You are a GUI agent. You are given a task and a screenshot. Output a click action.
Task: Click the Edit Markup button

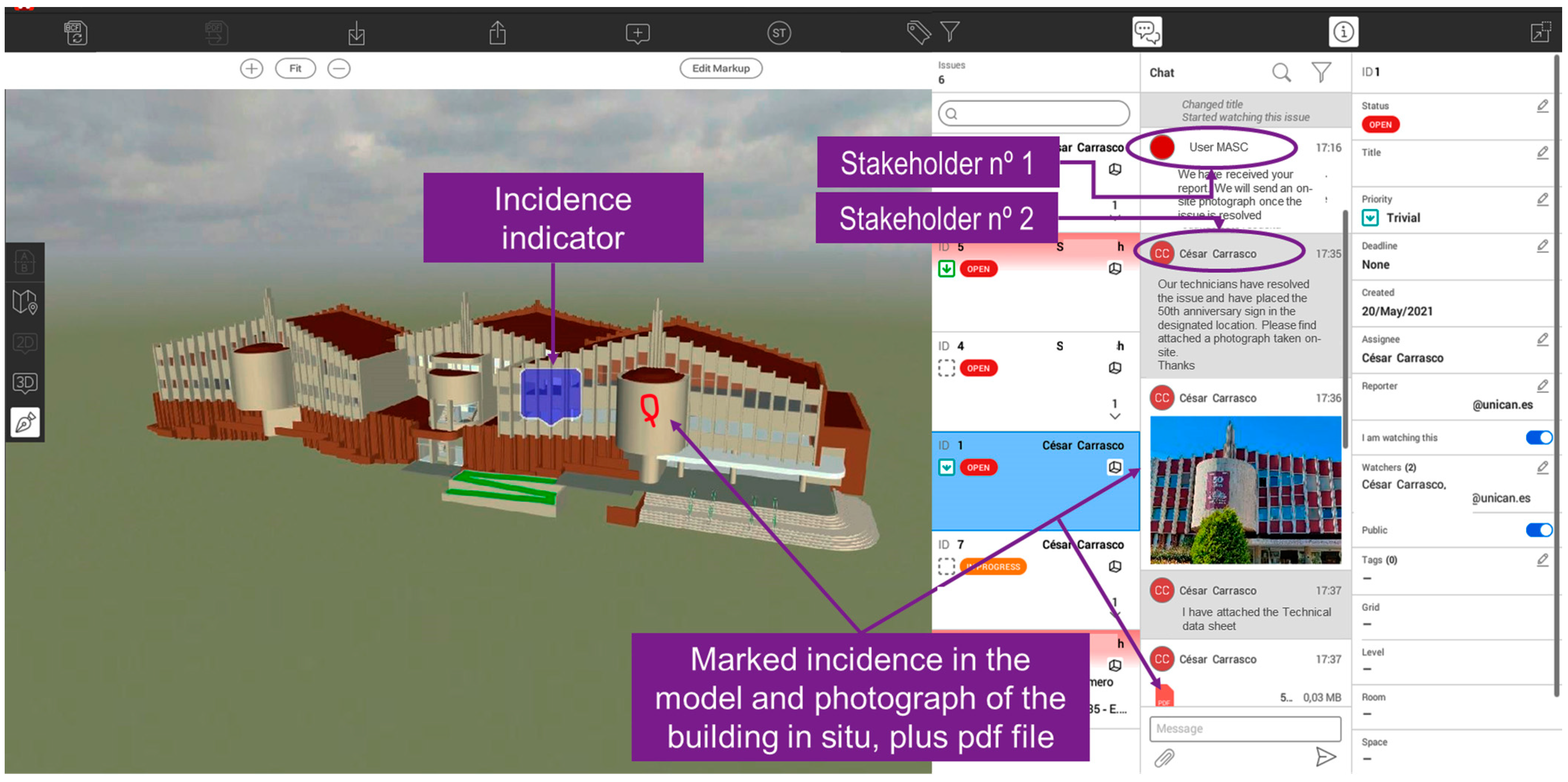coord(721,69)
